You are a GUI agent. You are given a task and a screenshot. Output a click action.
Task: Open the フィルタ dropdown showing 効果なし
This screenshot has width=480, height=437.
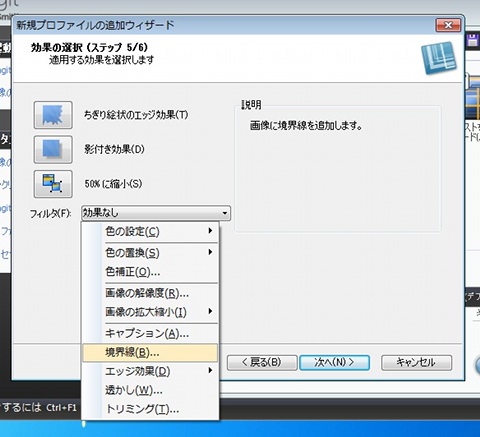[x=156, y=213]
